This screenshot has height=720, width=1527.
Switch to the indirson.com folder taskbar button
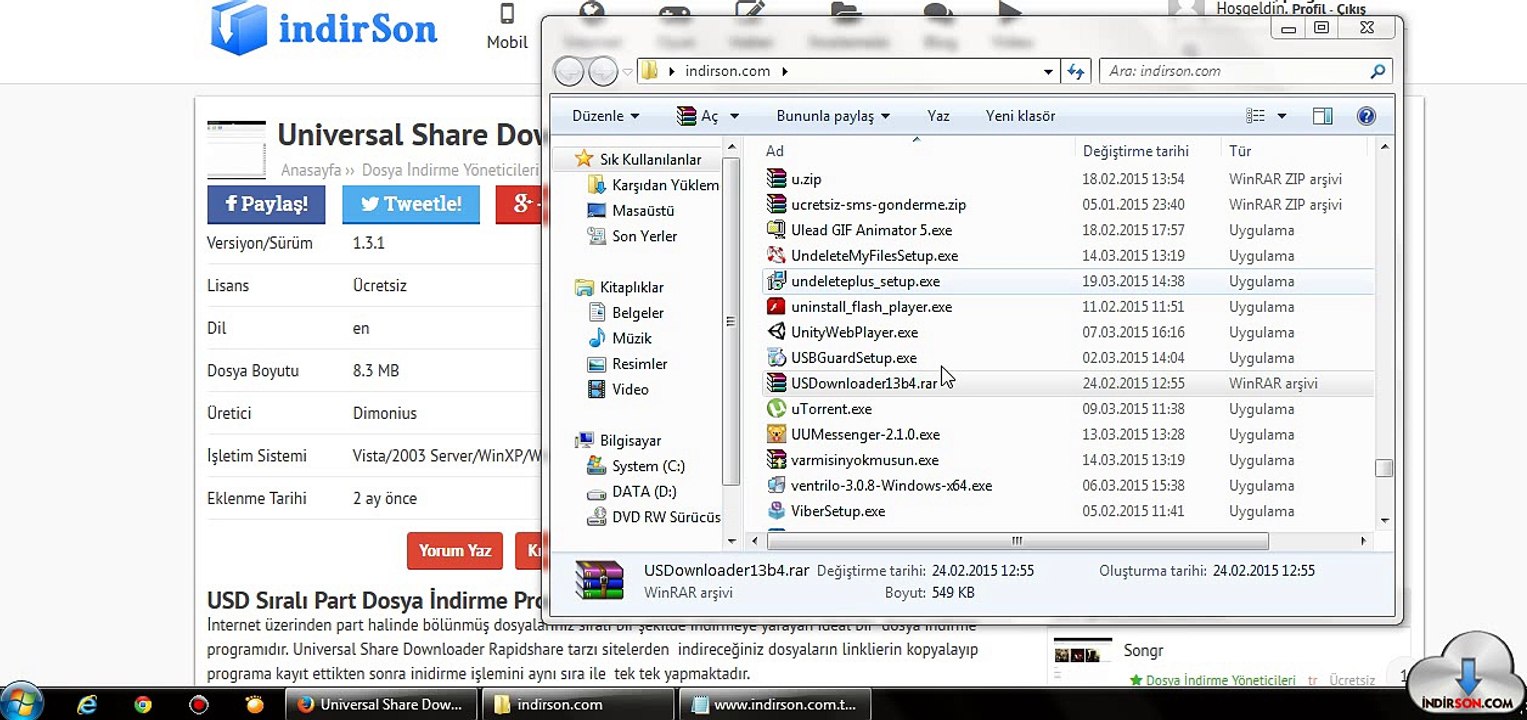(x=578, y=704)
